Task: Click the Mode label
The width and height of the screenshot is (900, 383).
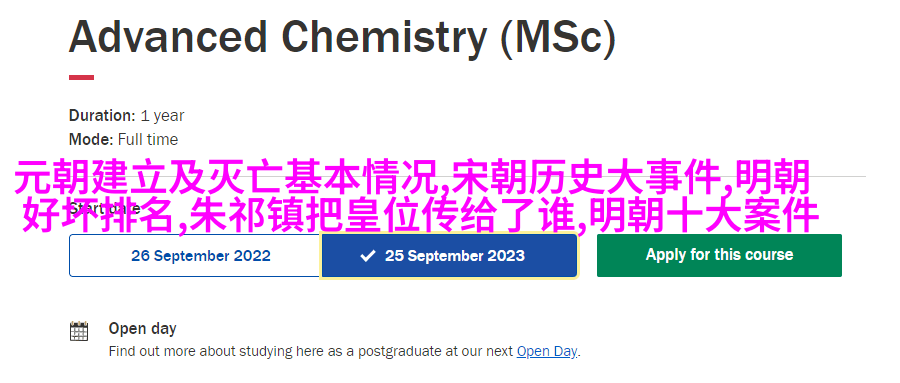Action: [91, 140]
